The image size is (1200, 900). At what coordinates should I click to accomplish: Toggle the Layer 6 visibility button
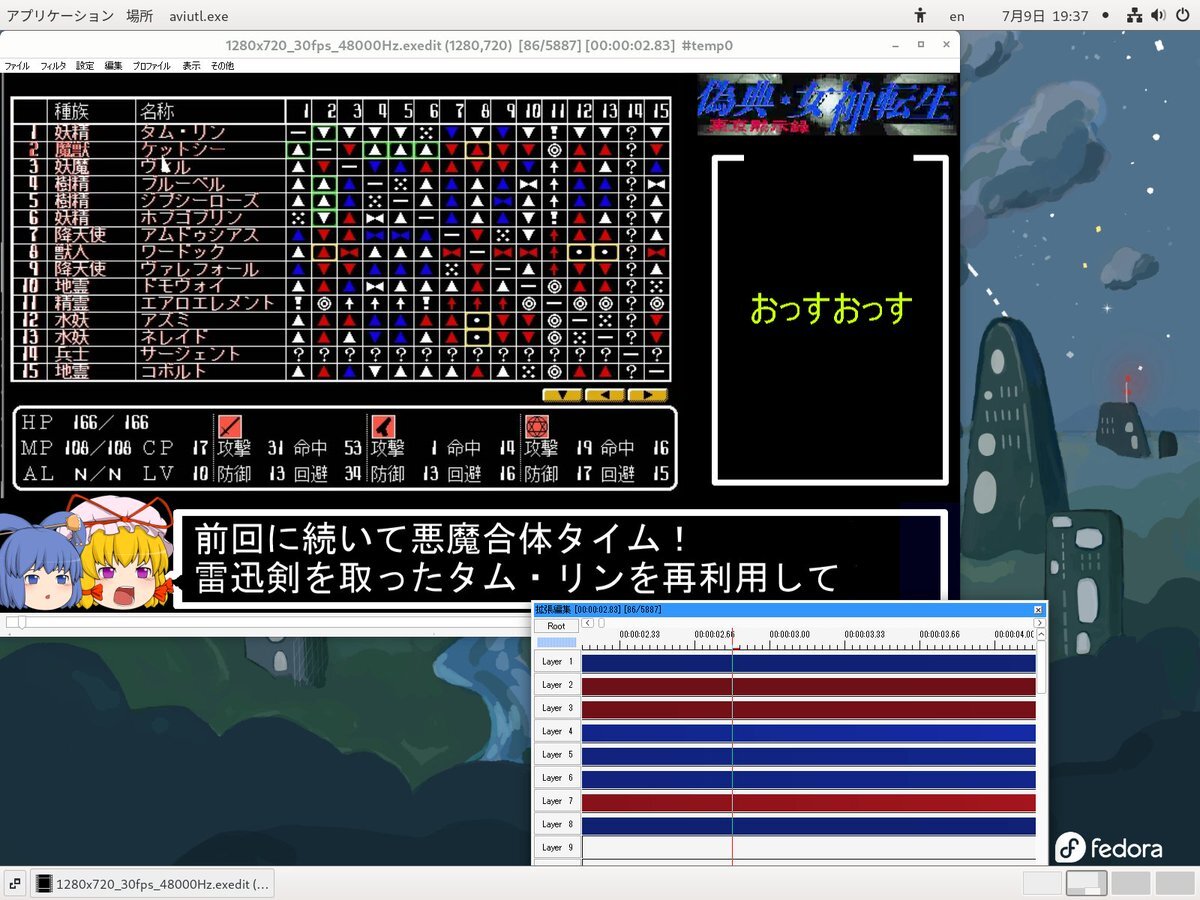coord(557,778)
